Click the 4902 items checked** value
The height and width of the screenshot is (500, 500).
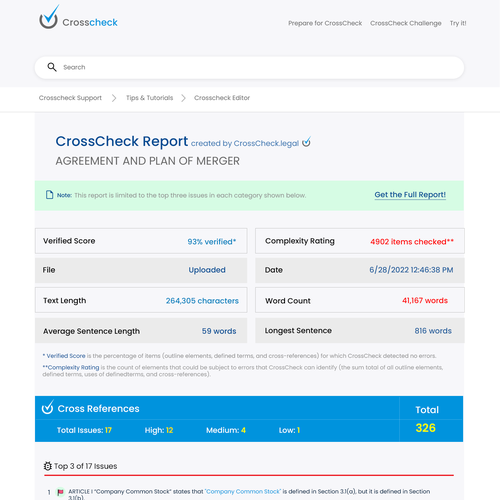tap(412, 242)
